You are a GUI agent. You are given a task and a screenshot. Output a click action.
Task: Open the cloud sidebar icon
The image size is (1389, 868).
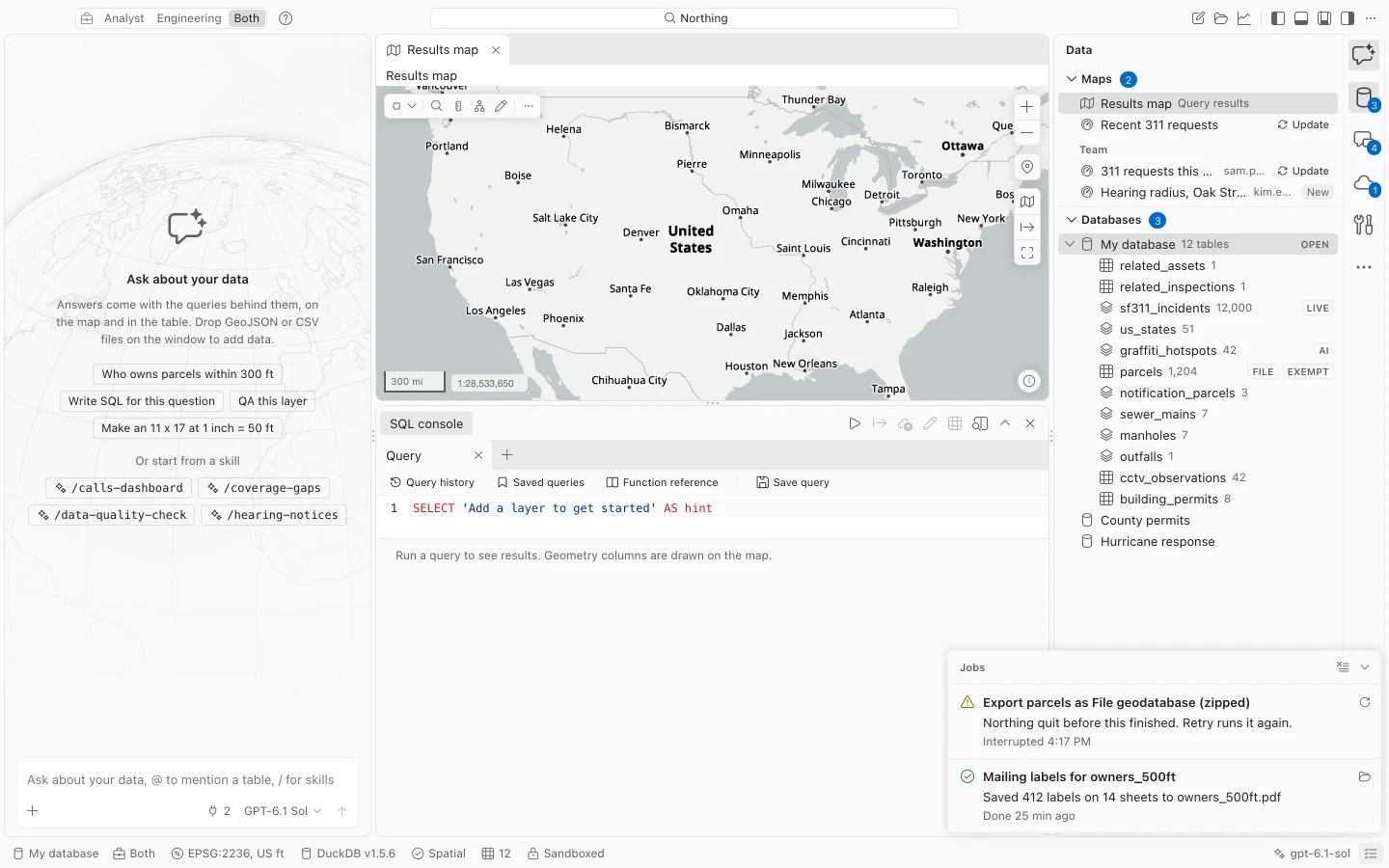1364,183
